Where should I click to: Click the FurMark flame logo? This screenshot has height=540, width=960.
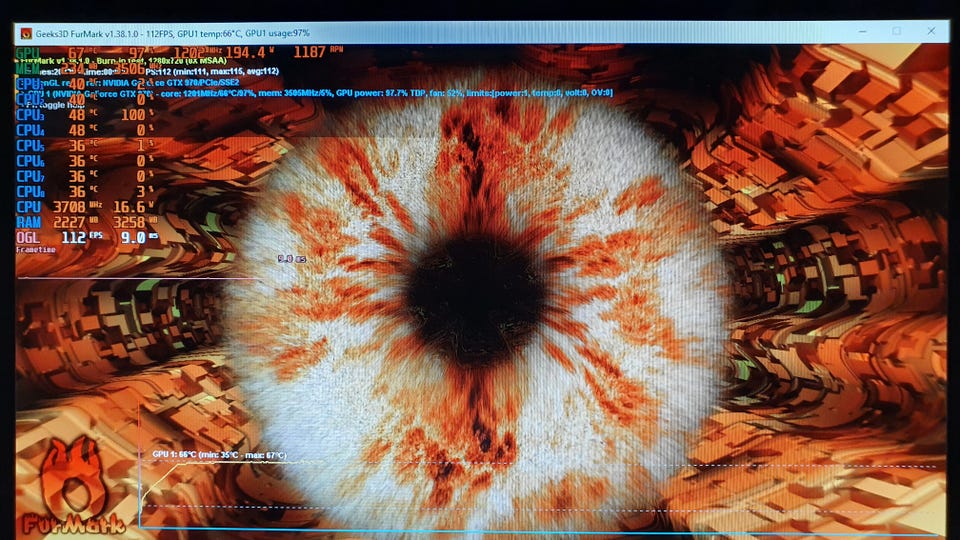coord(73,486)
